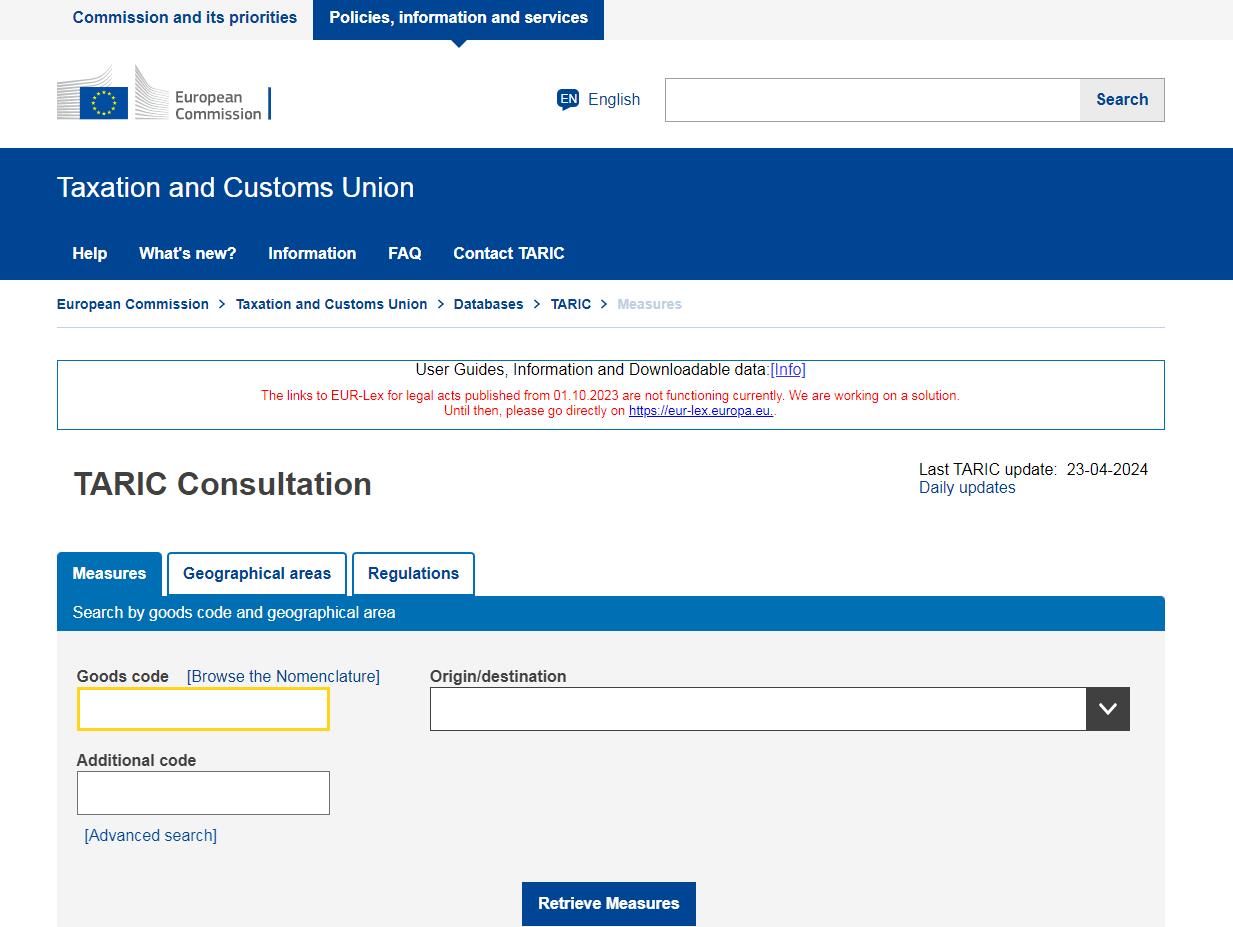
Task: Click the site search text field
Action: tap(872, 100)
